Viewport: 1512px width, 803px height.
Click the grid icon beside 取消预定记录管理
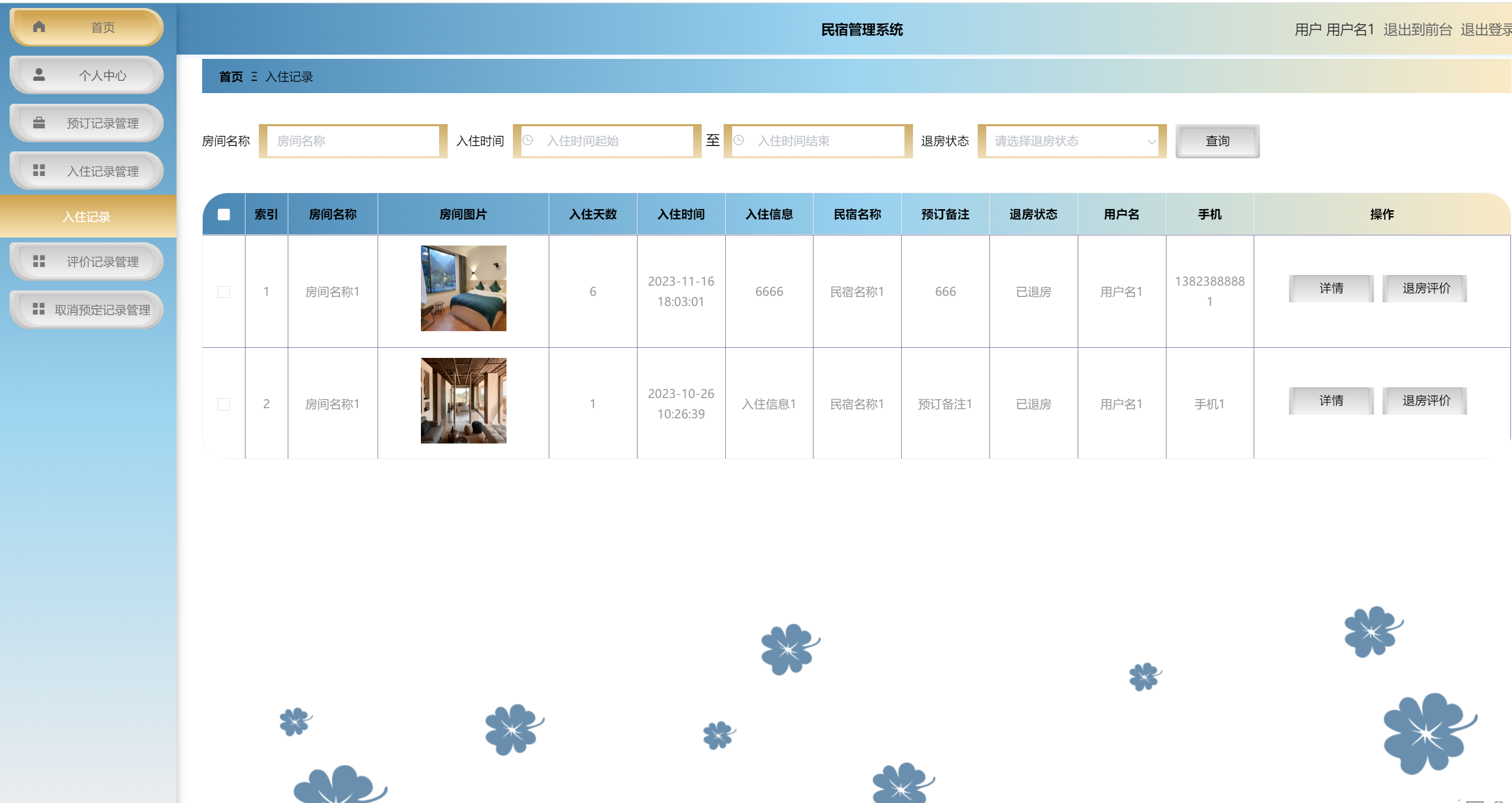coord(39,309)
